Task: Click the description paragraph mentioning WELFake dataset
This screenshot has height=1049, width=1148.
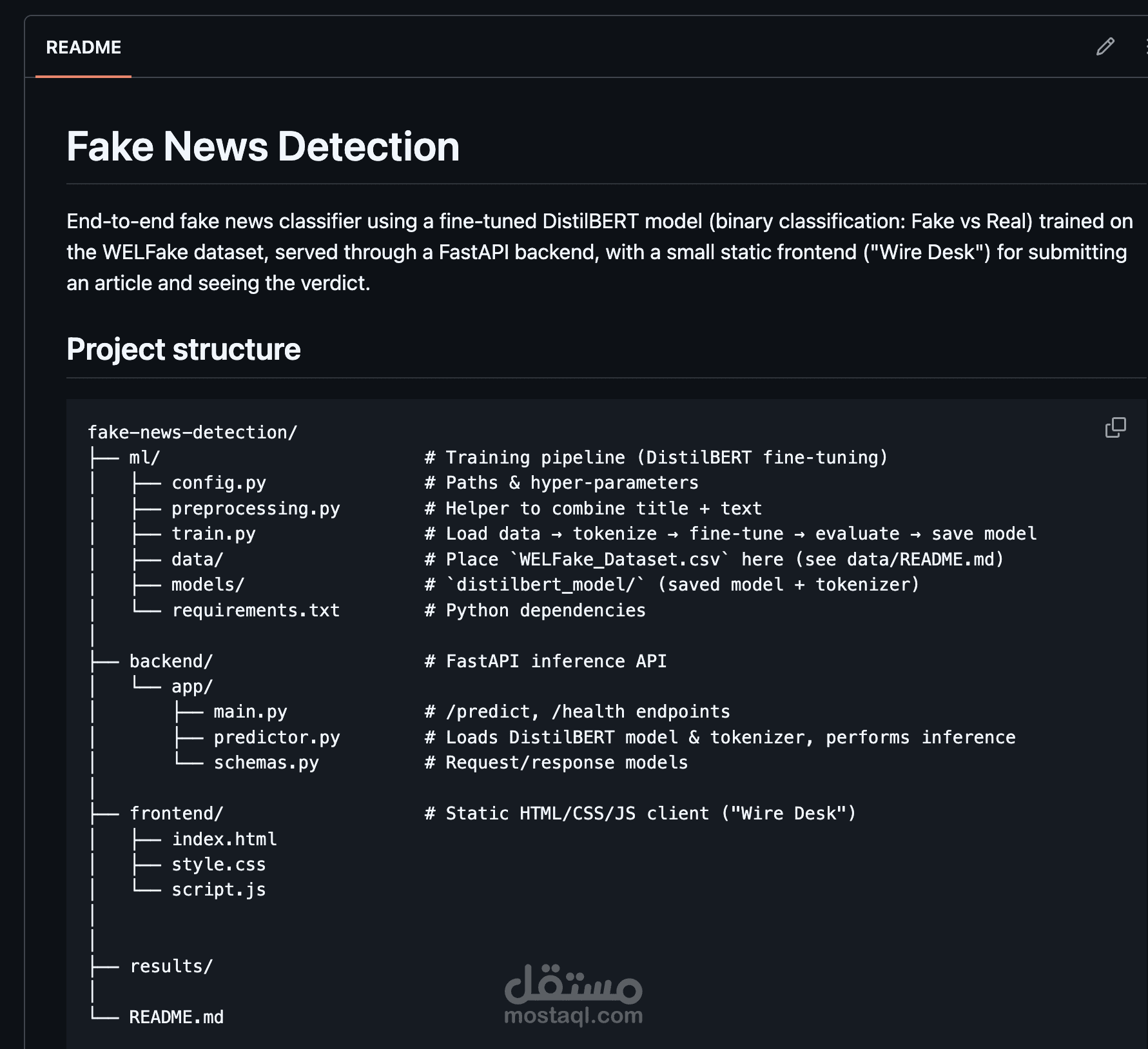Action: 599,252
